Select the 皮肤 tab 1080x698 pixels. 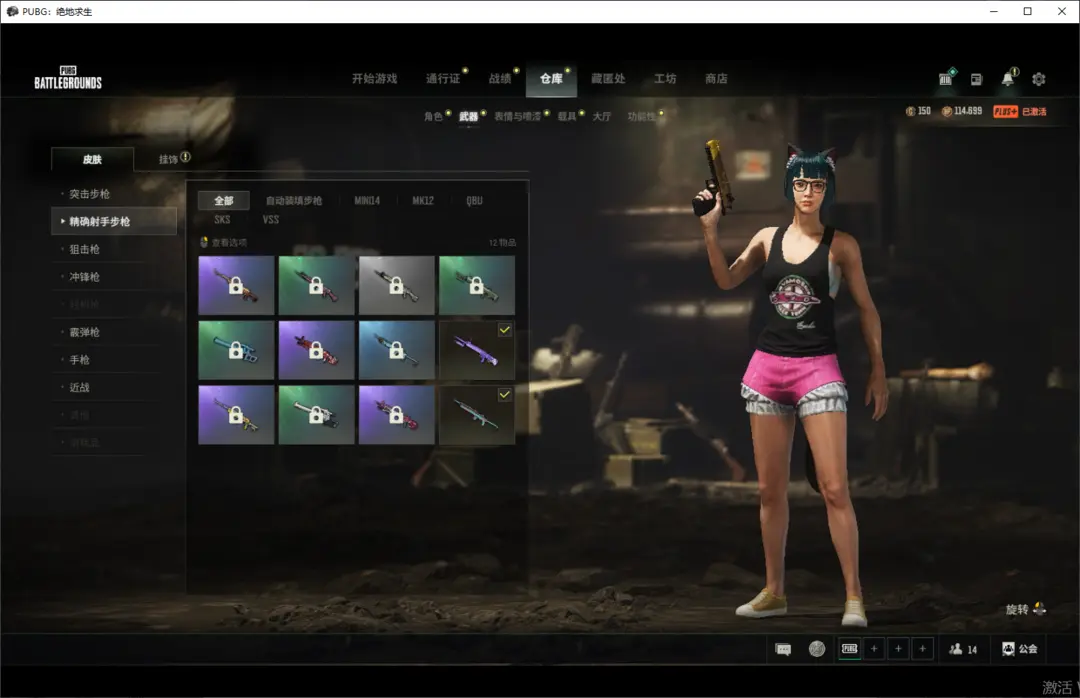92,159
